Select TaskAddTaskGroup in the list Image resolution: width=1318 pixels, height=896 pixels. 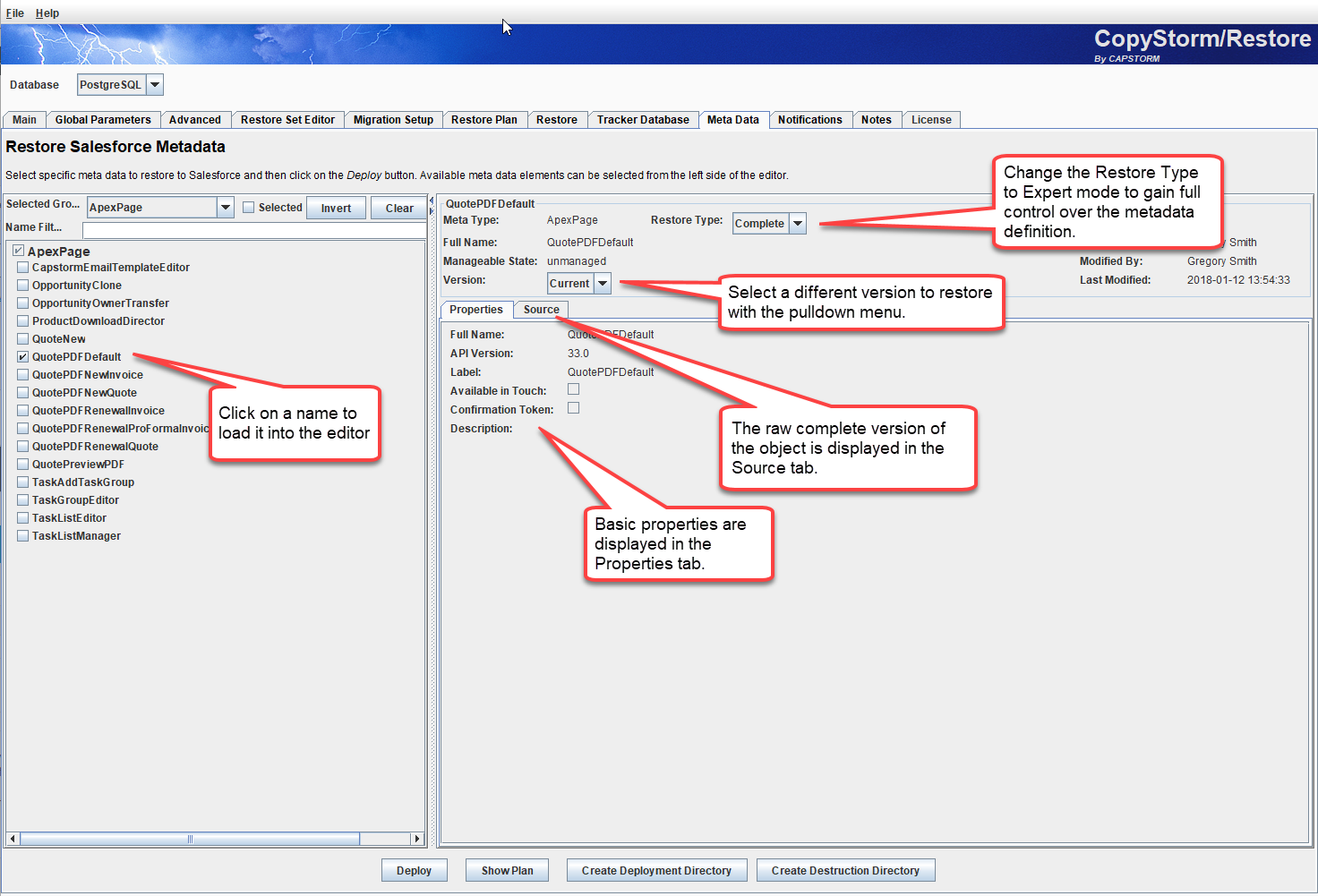83,482
